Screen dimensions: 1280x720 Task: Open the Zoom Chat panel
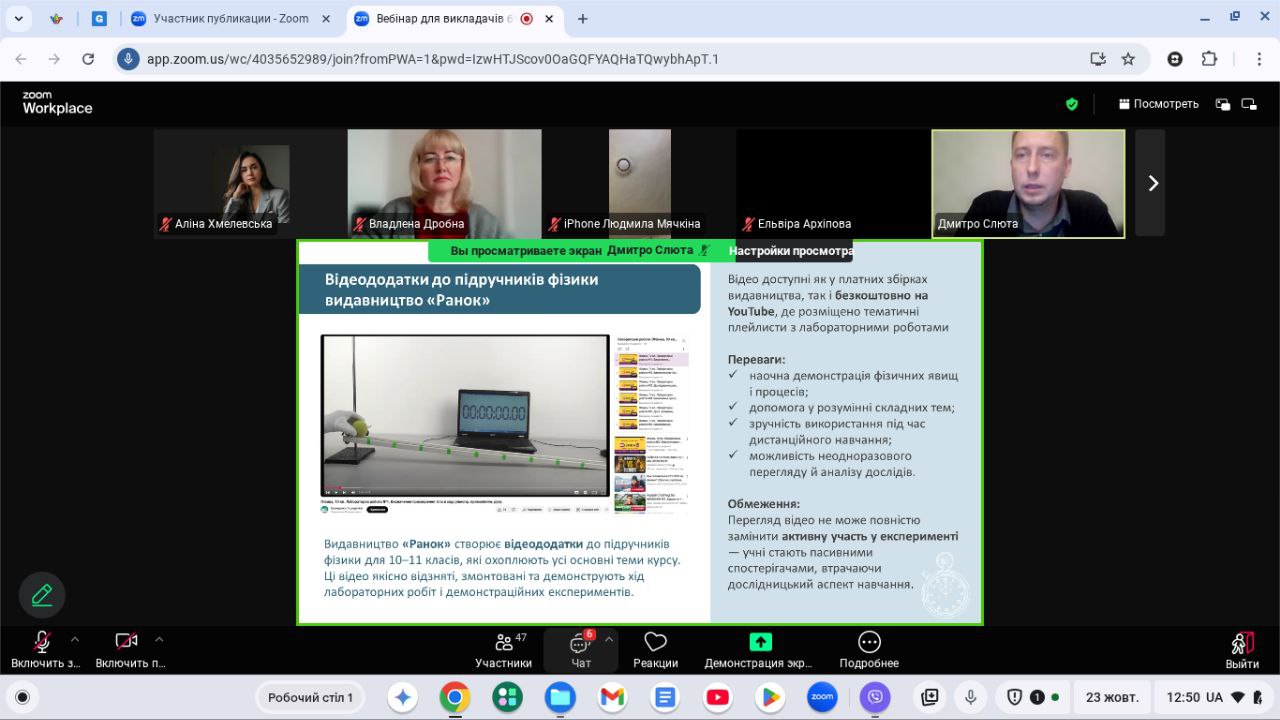point(580,643)
